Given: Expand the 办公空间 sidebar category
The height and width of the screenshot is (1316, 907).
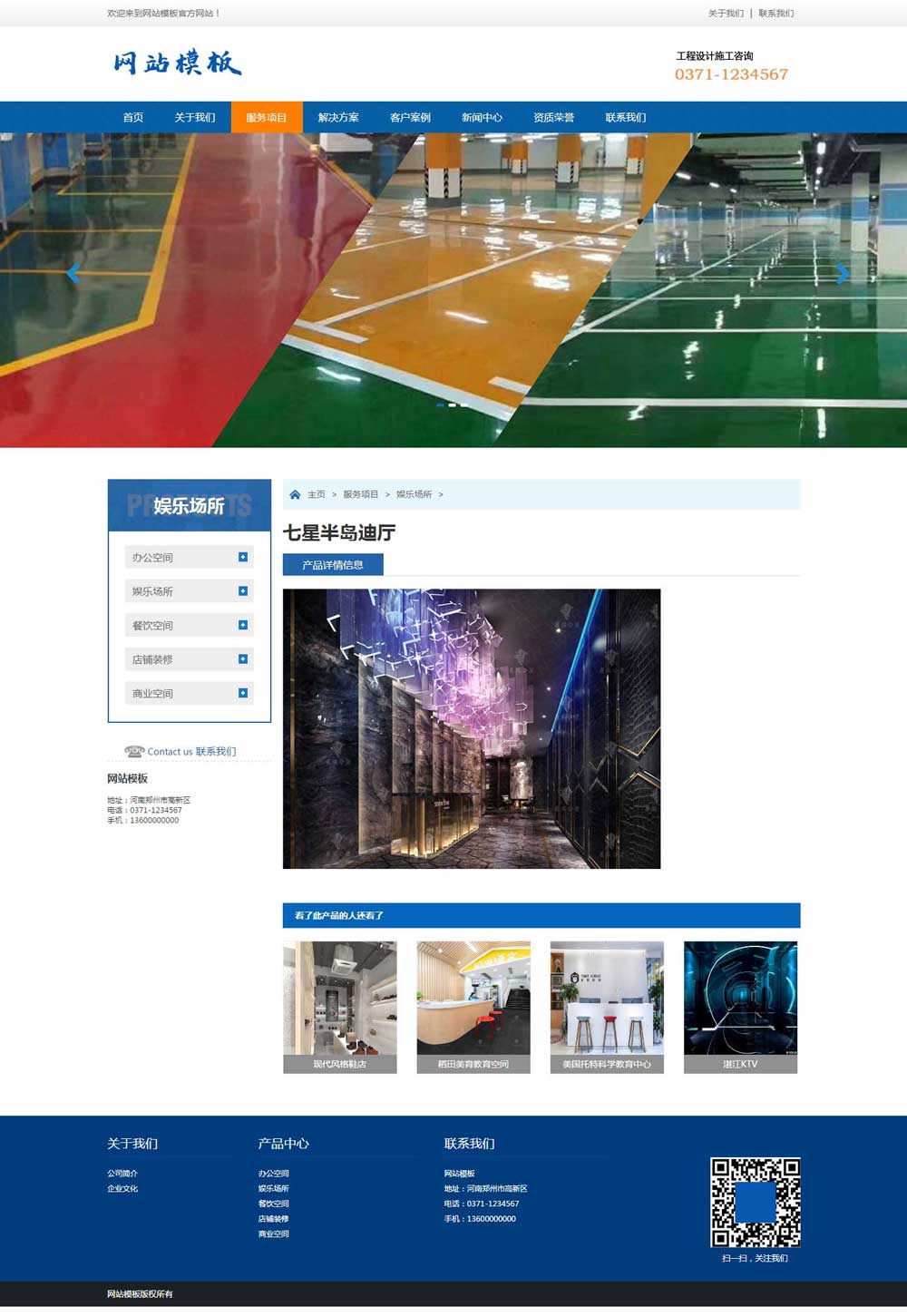Looking at the screenshot, I should point(242,557).
